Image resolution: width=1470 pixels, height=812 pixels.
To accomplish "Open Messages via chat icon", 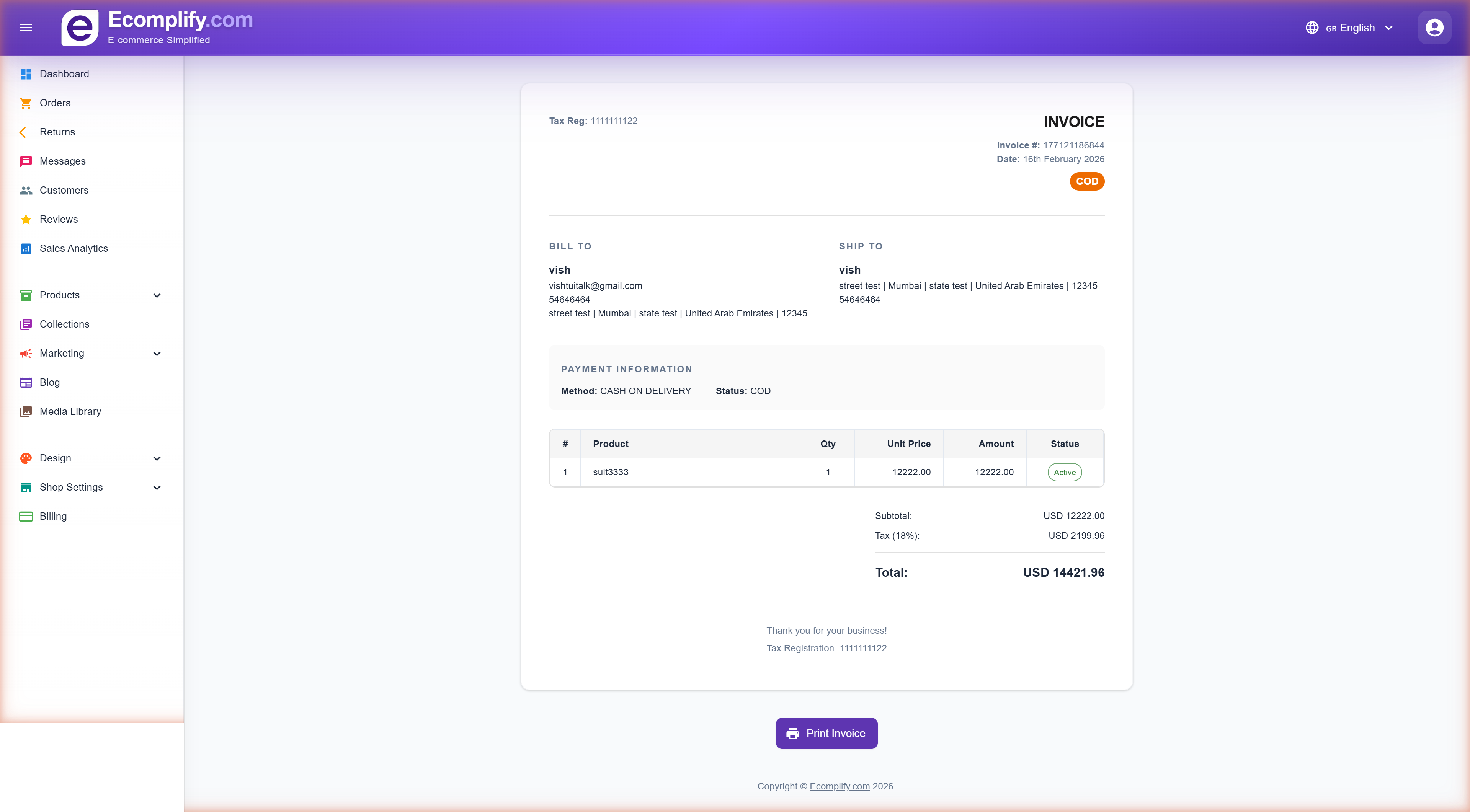I will [26, 161].
